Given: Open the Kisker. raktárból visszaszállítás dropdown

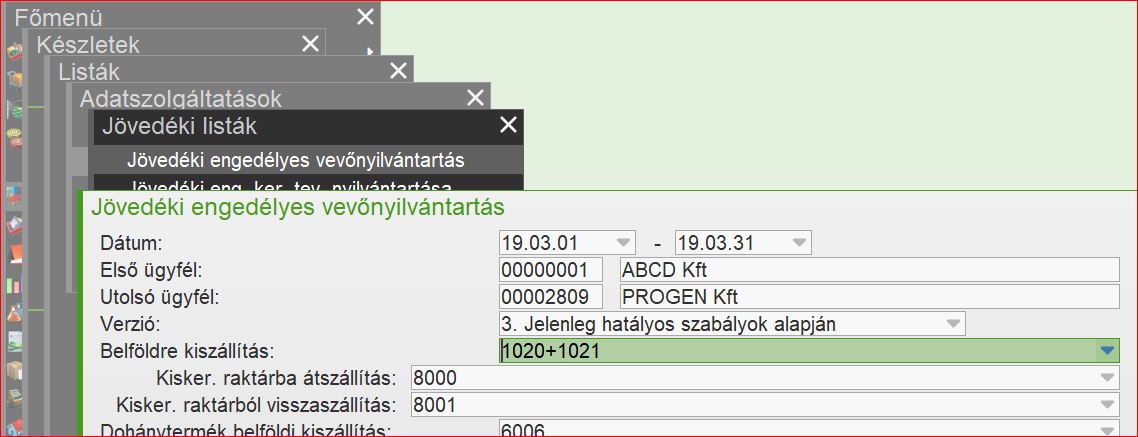Looking at the screenshot, I should (x=1107, y=404).
